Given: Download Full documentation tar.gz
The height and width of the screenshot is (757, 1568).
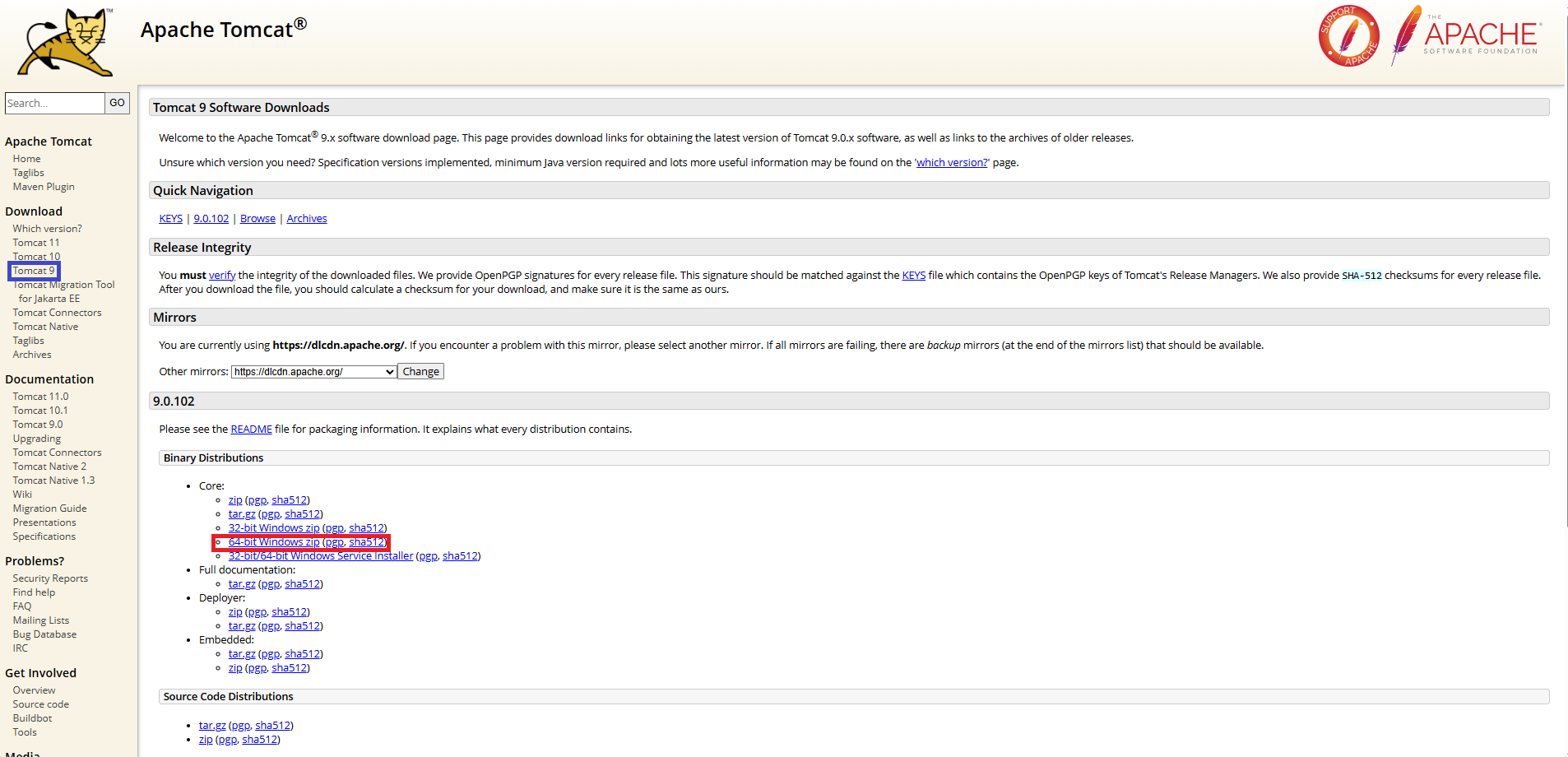Looking at the screenshot, I should pos(242,584).
